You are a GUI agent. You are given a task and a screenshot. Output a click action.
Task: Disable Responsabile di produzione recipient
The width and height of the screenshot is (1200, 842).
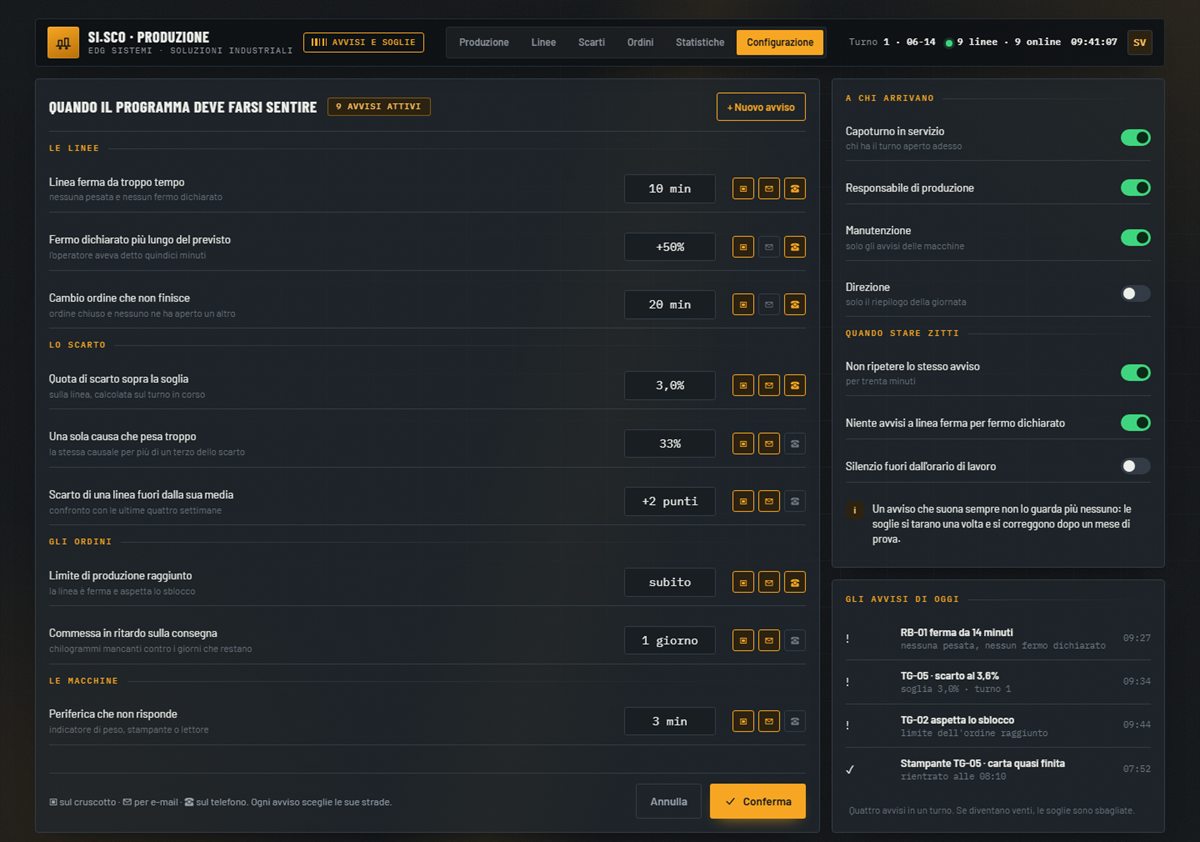tap(1135, 187)
